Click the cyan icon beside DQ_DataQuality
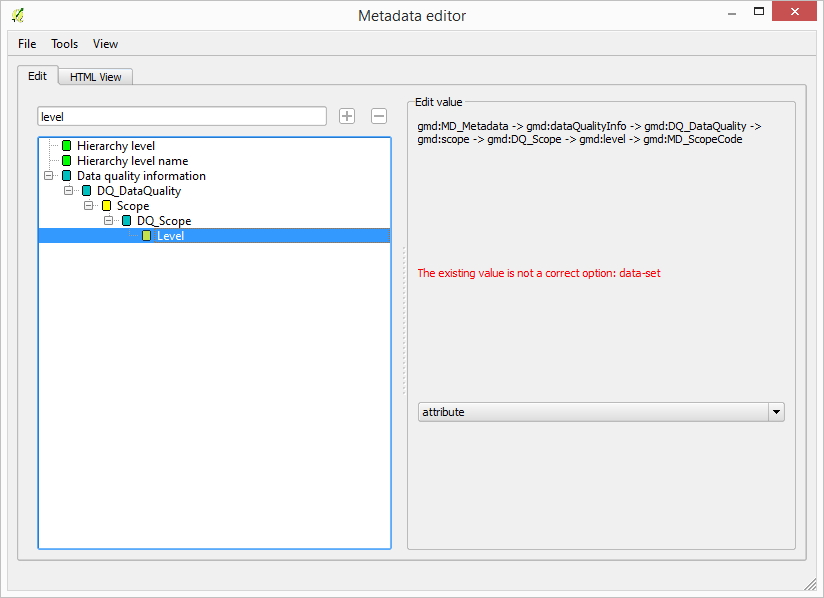Image resolution: width=824 pixels, height=598 pixels. [x=86, y=191]
